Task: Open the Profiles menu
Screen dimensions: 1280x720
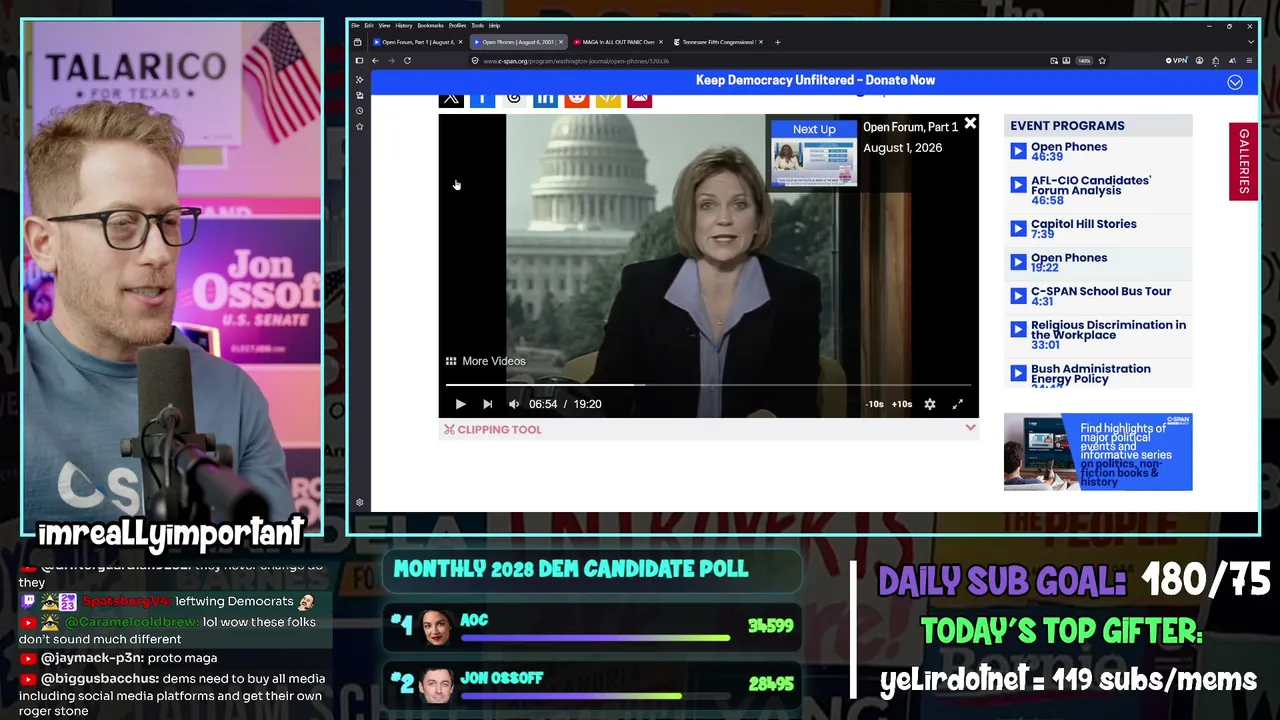Action: click(x=457, y=25)
